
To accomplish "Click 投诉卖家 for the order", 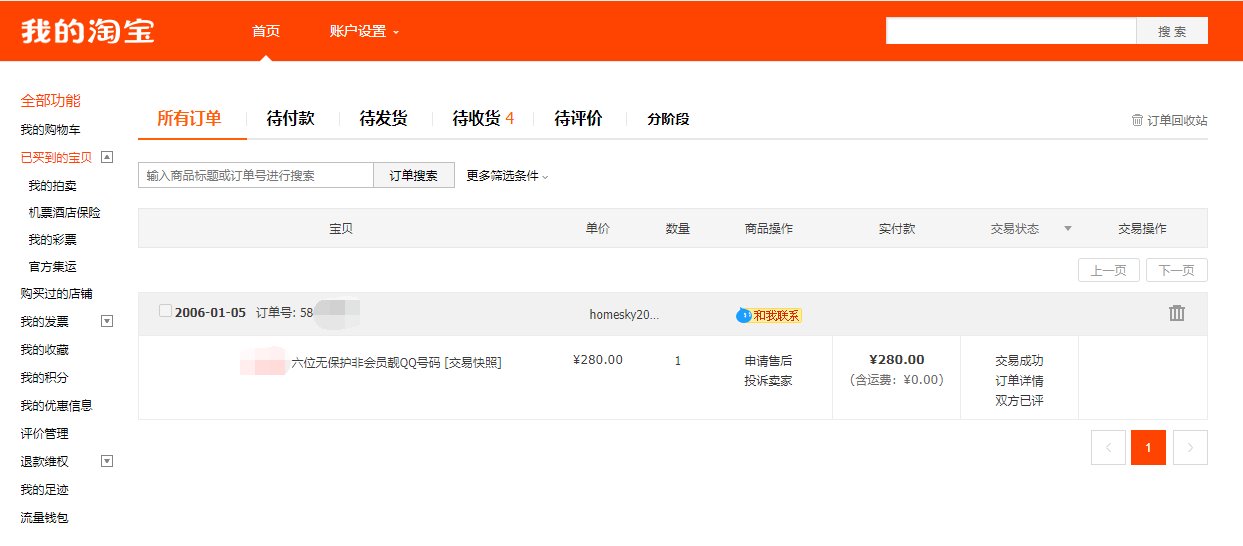I will click(768, 380).
